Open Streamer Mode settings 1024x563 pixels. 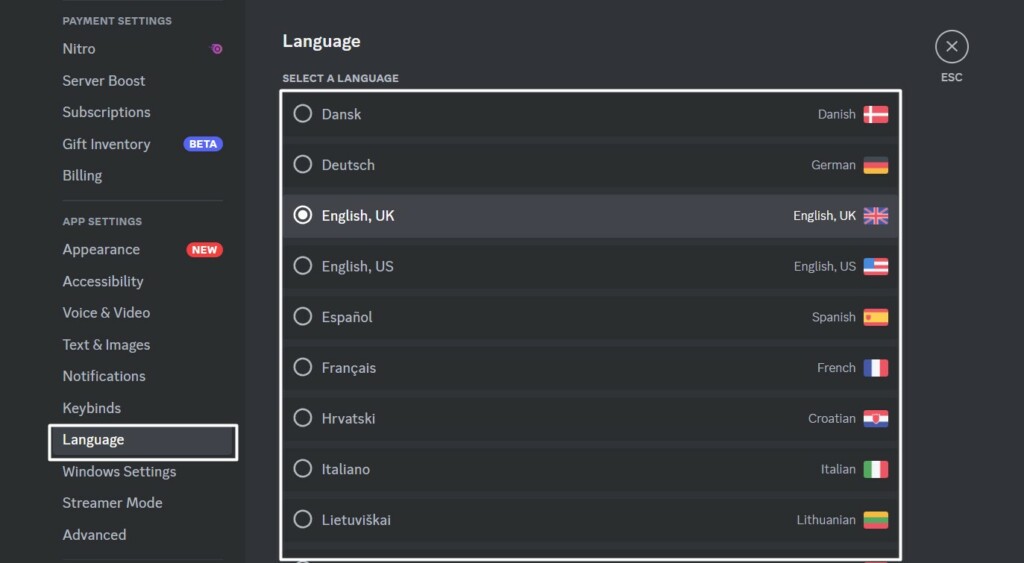[x=112, y=503]
